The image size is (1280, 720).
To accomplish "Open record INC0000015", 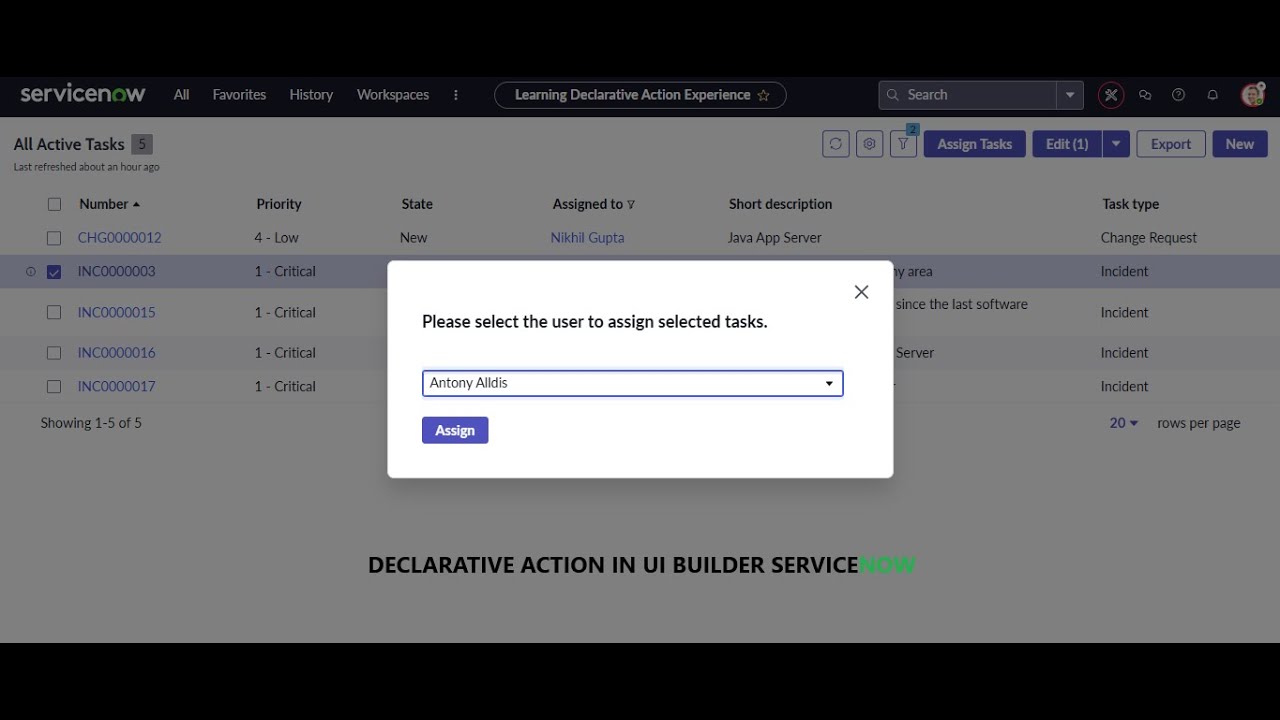I will coord(116,312).
